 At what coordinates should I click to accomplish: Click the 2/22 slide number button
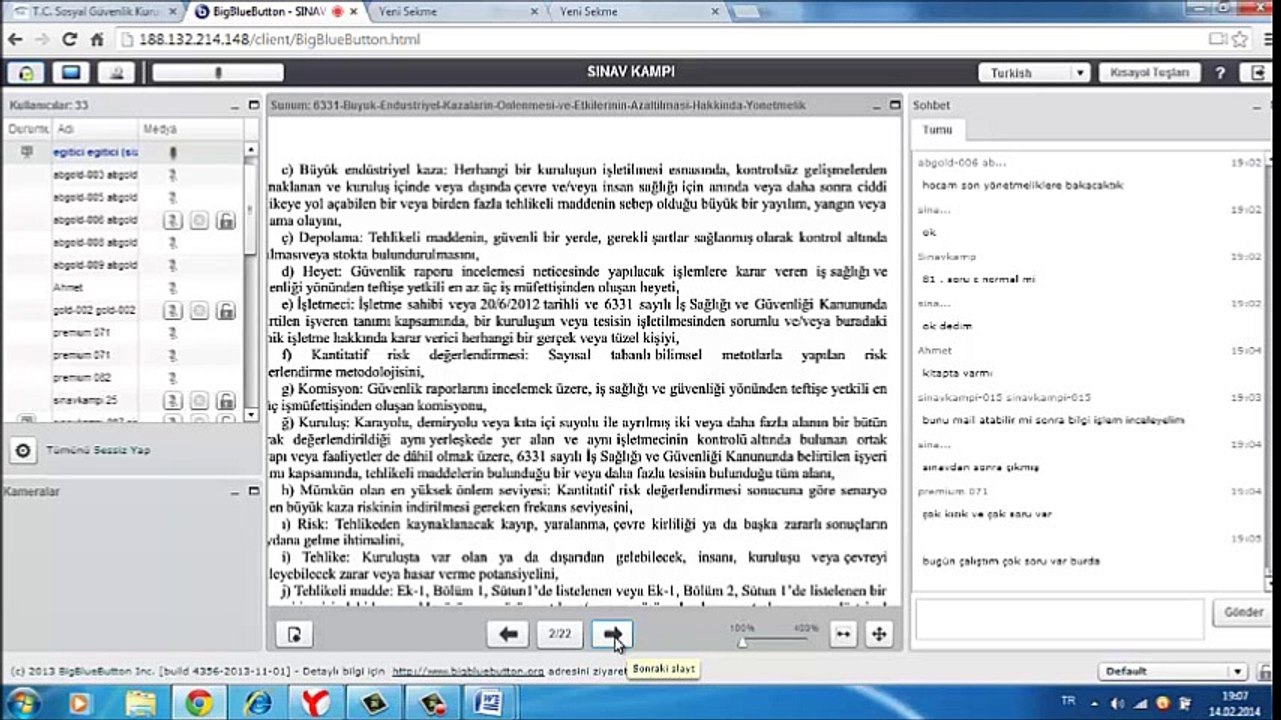coord(560,634)
